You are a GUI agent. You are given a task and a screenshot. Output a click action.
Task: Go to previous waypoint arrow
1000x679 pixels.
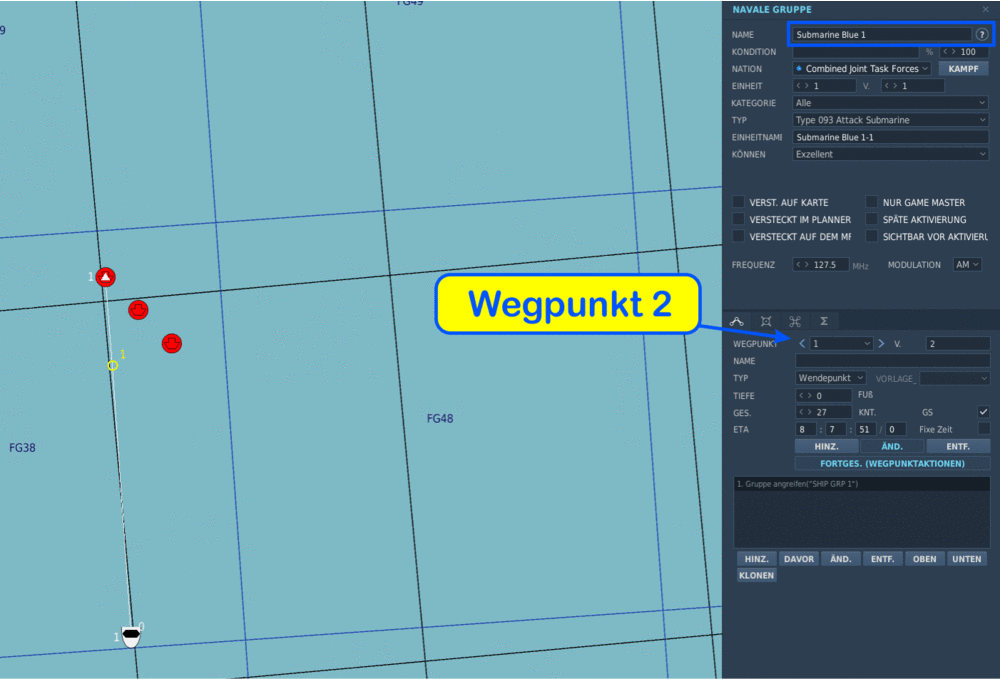tap(802, 344)
